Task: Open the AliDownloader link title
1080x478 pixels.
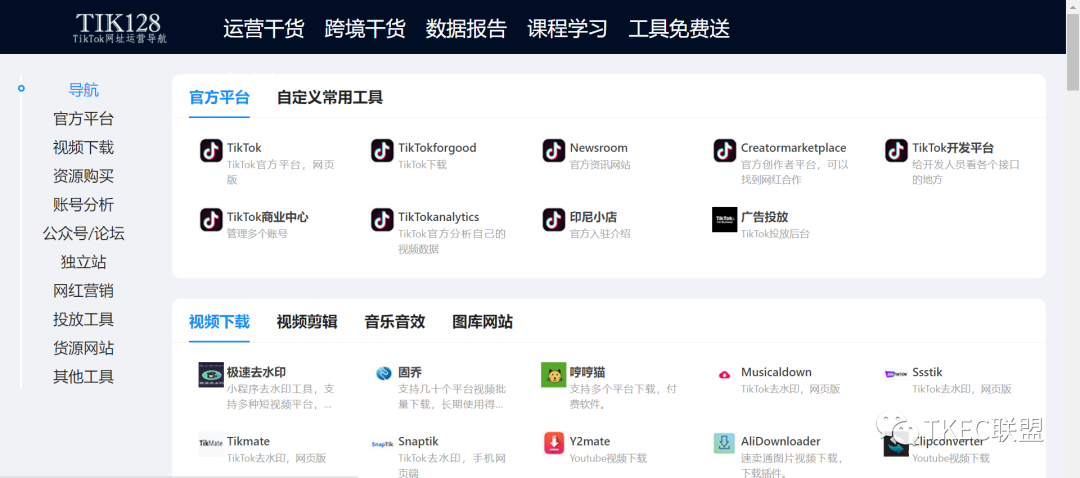Action: pos(780,441)
